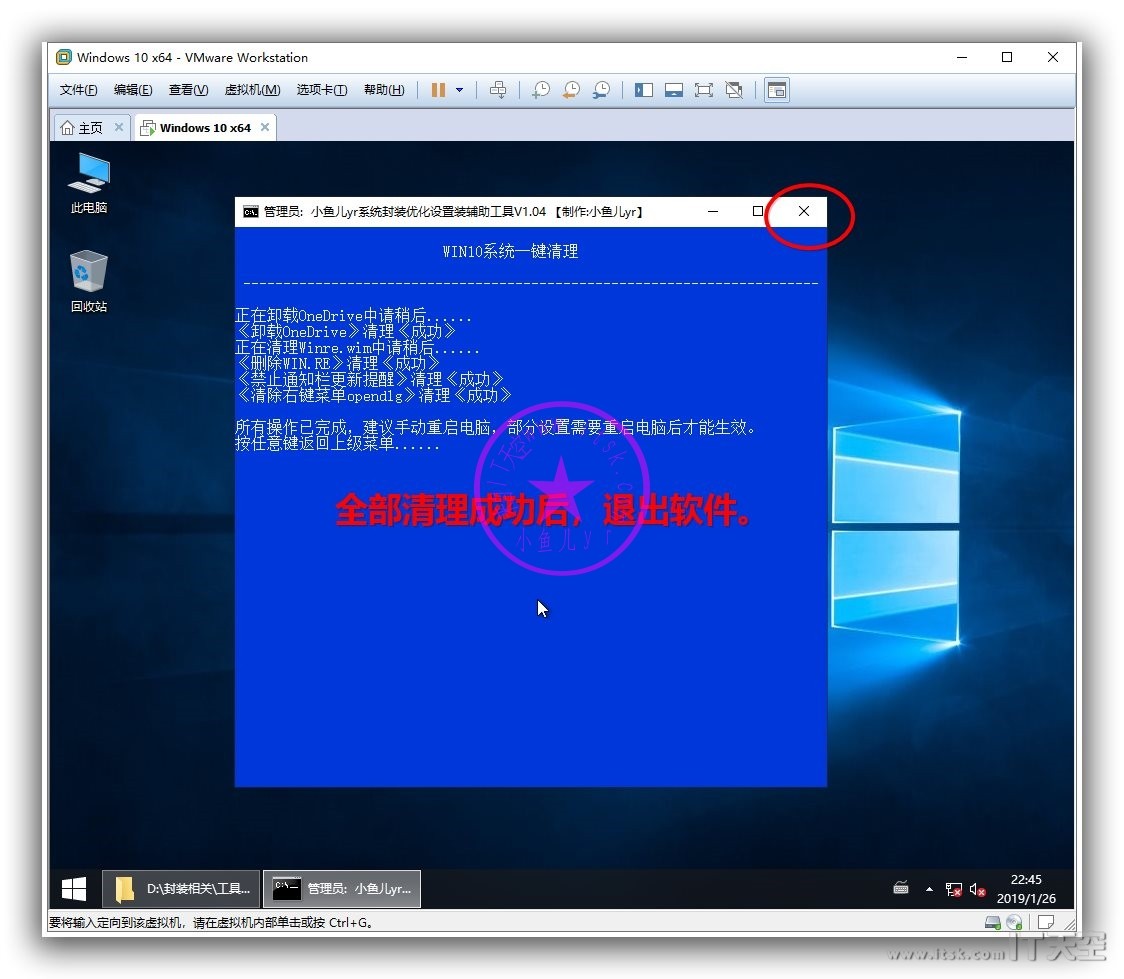Take a snapshot of the virtual machine
This screenshot has height=979, width=1124.
[x=541, y=90]
